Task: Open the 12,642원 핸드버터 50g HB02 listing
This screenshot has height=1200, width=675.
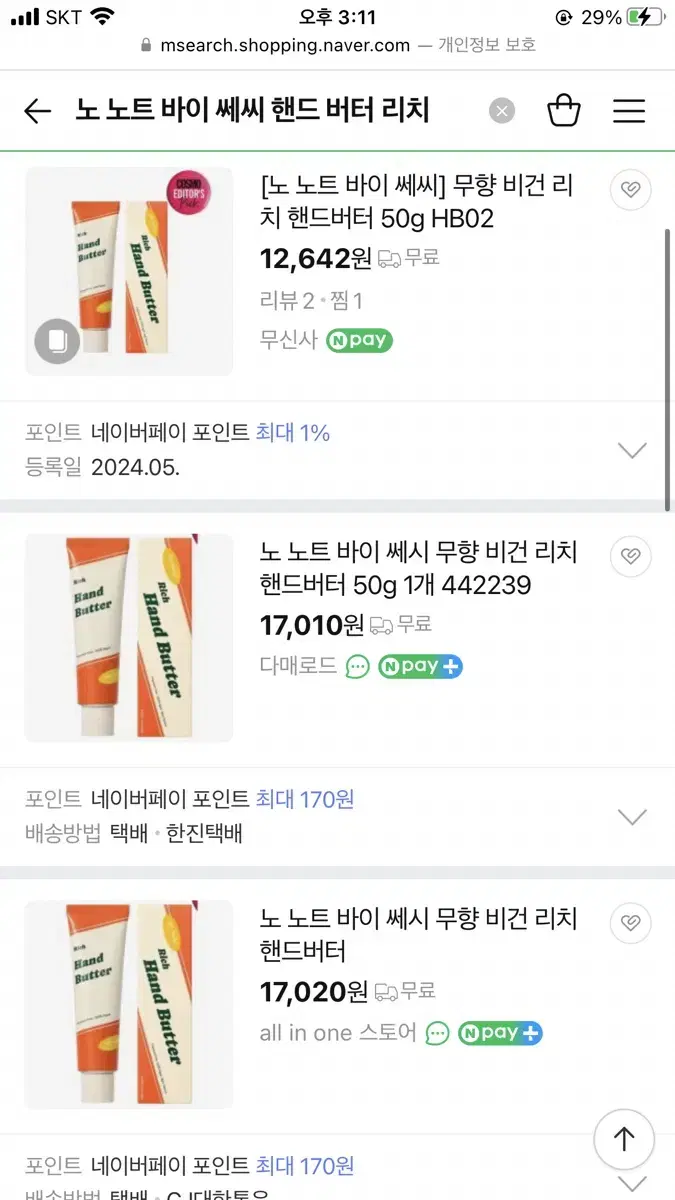Action: coord(417,203)
